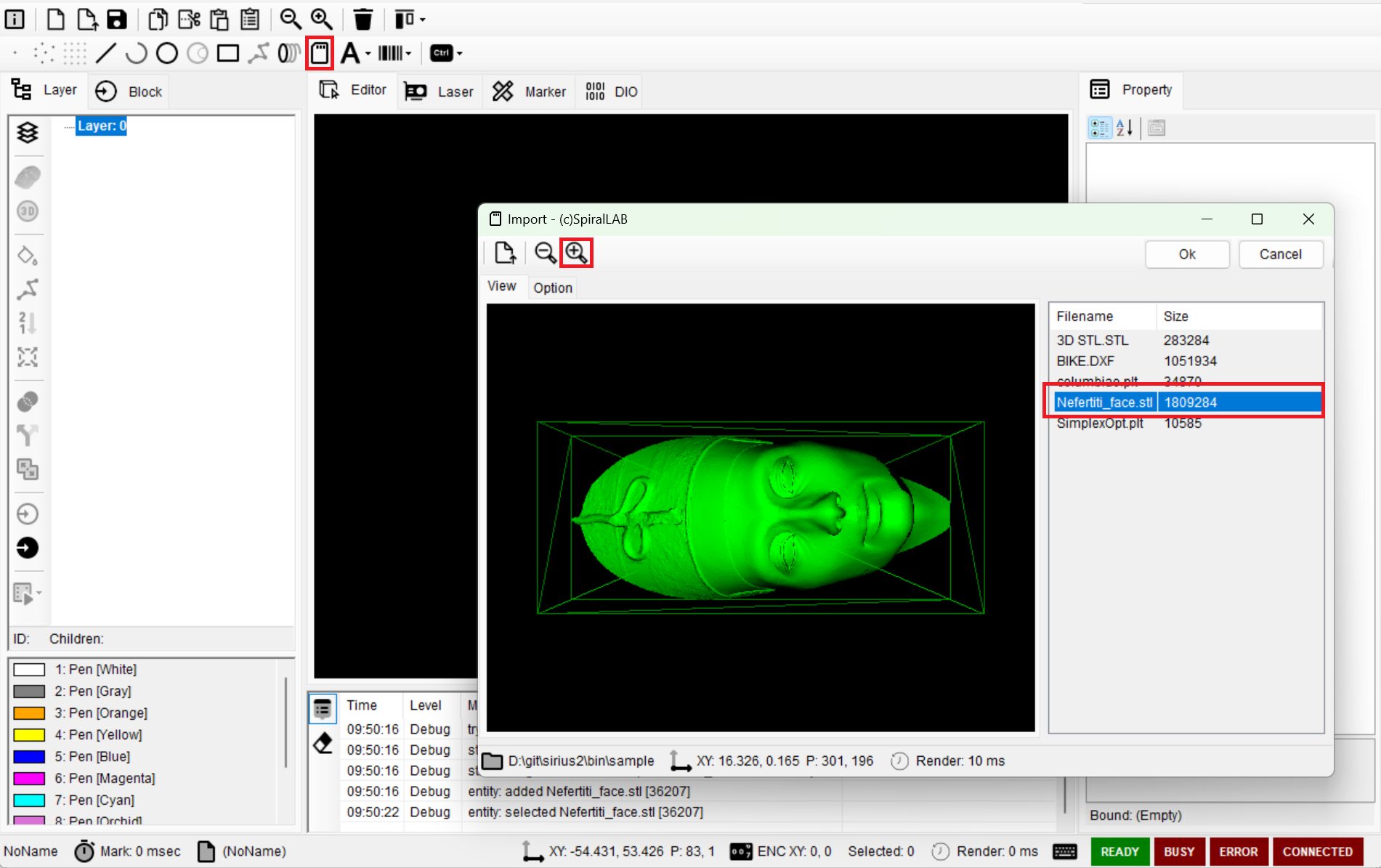Switch to the Option tab in Import dialog
This screenshot has height=868, width=1381.
pyautogui.click(x=552, y=288)
